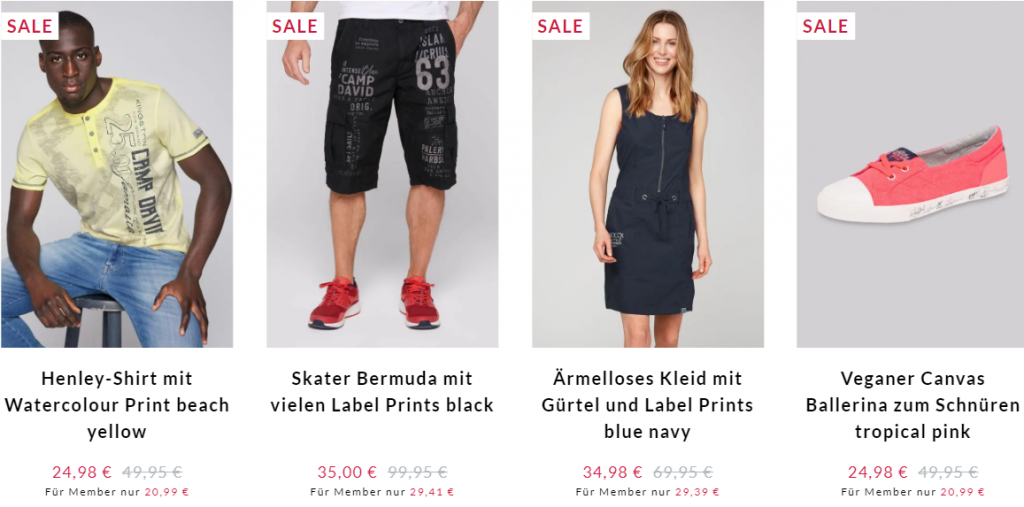1024x507 pixels.
Task: Click struck-through 99,95 € original price
Action: [418, 472]
